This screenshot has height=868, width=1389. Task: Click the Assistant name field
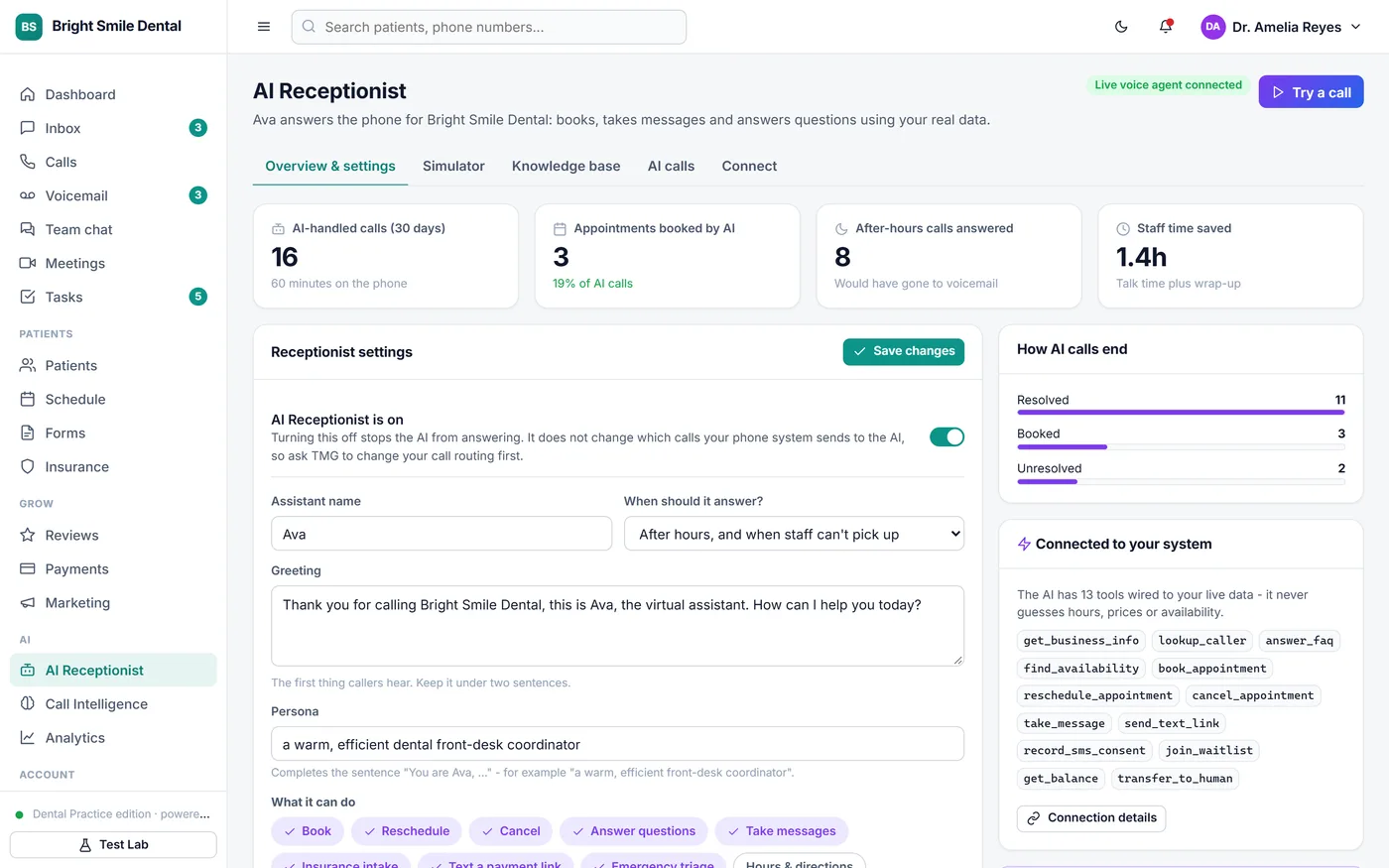[x=442, y=534]
